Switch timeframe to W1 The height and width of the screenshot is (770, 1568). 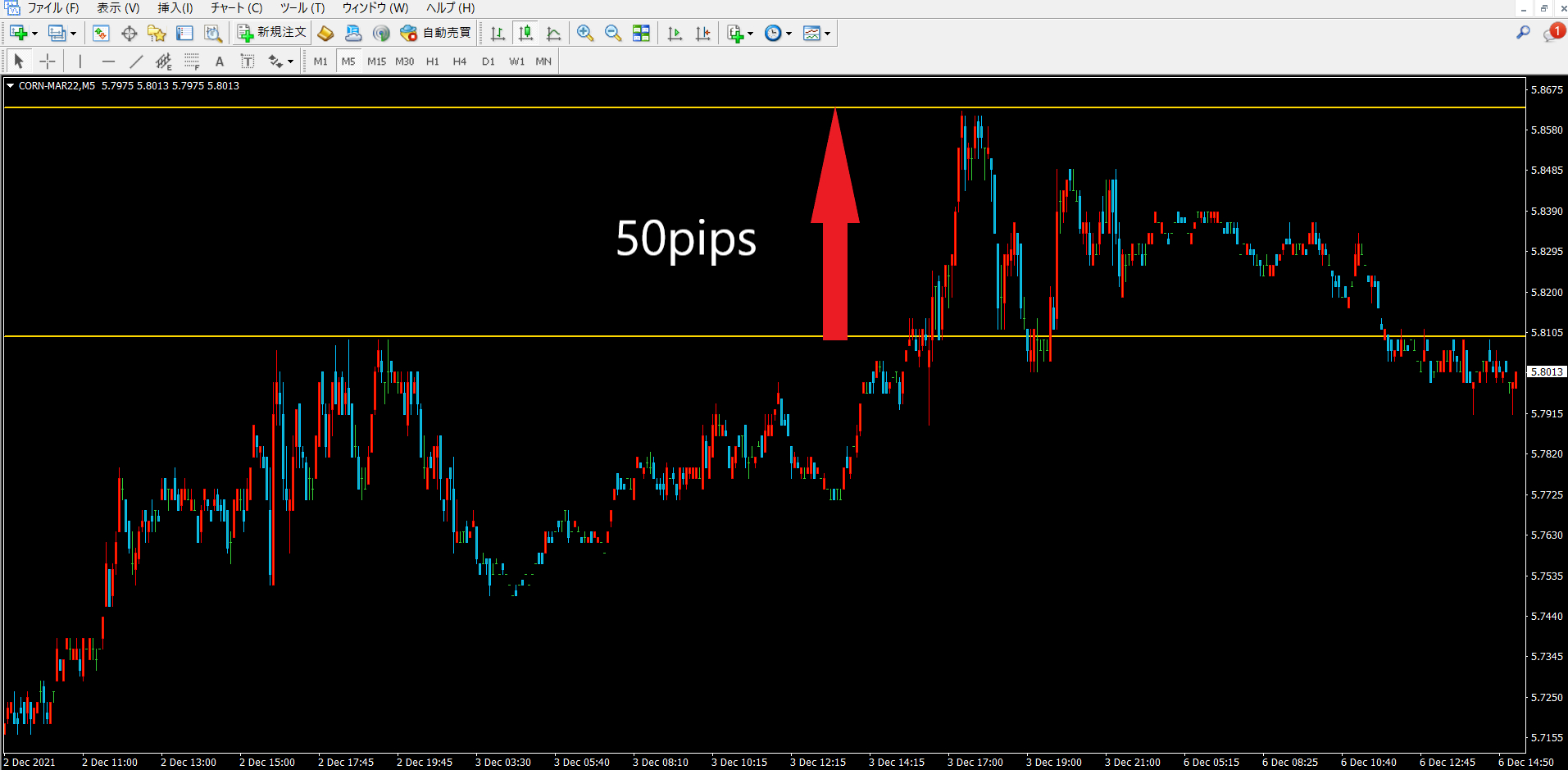pos(516,62)
